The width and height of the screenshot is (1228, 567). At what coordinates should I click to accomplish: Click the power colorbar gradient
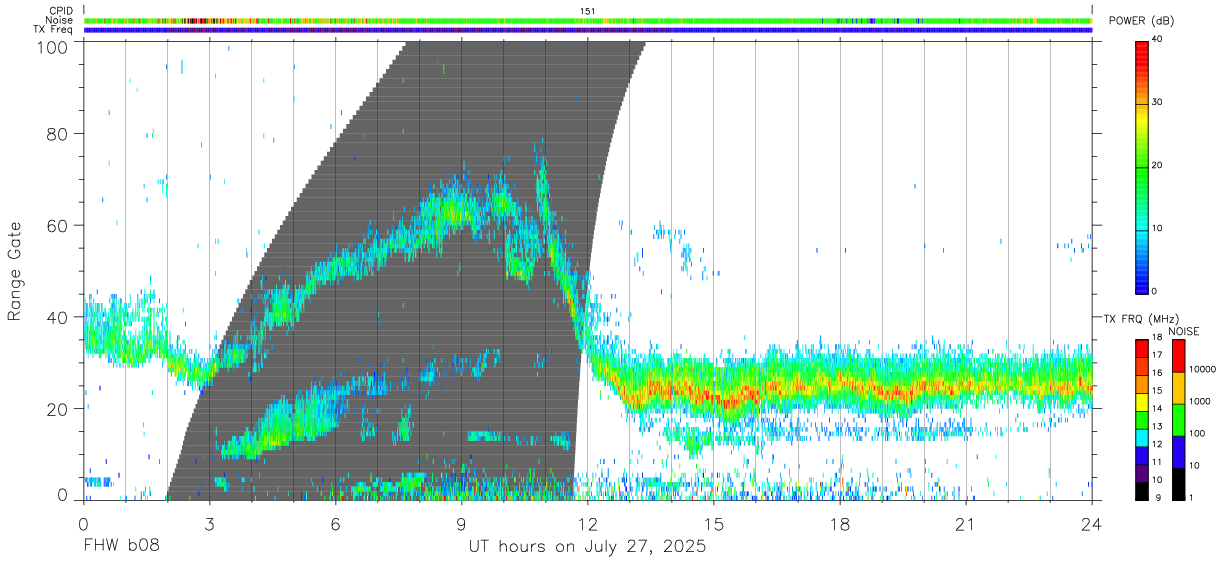coord(1142,167)
